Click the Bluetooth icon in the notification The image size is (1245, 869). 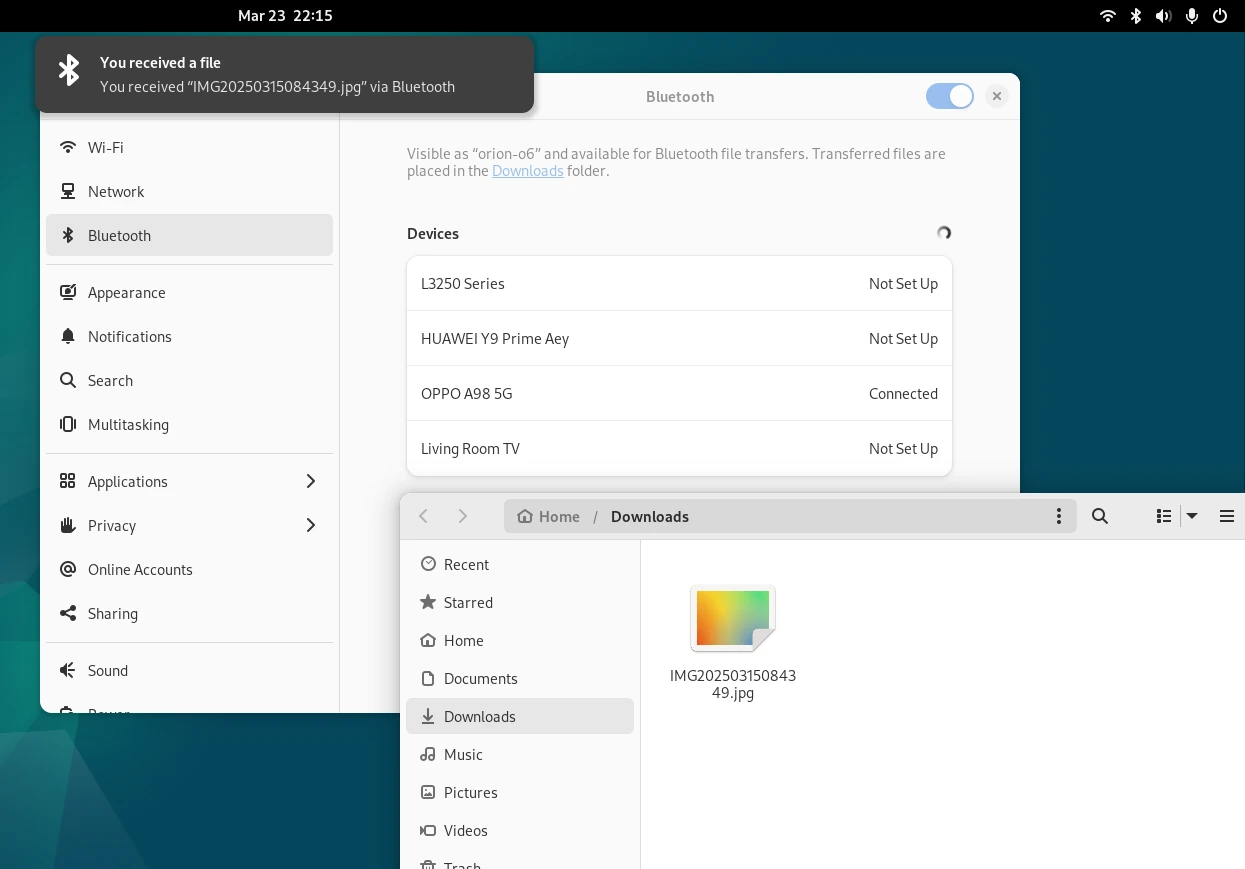tap(68, 70)
